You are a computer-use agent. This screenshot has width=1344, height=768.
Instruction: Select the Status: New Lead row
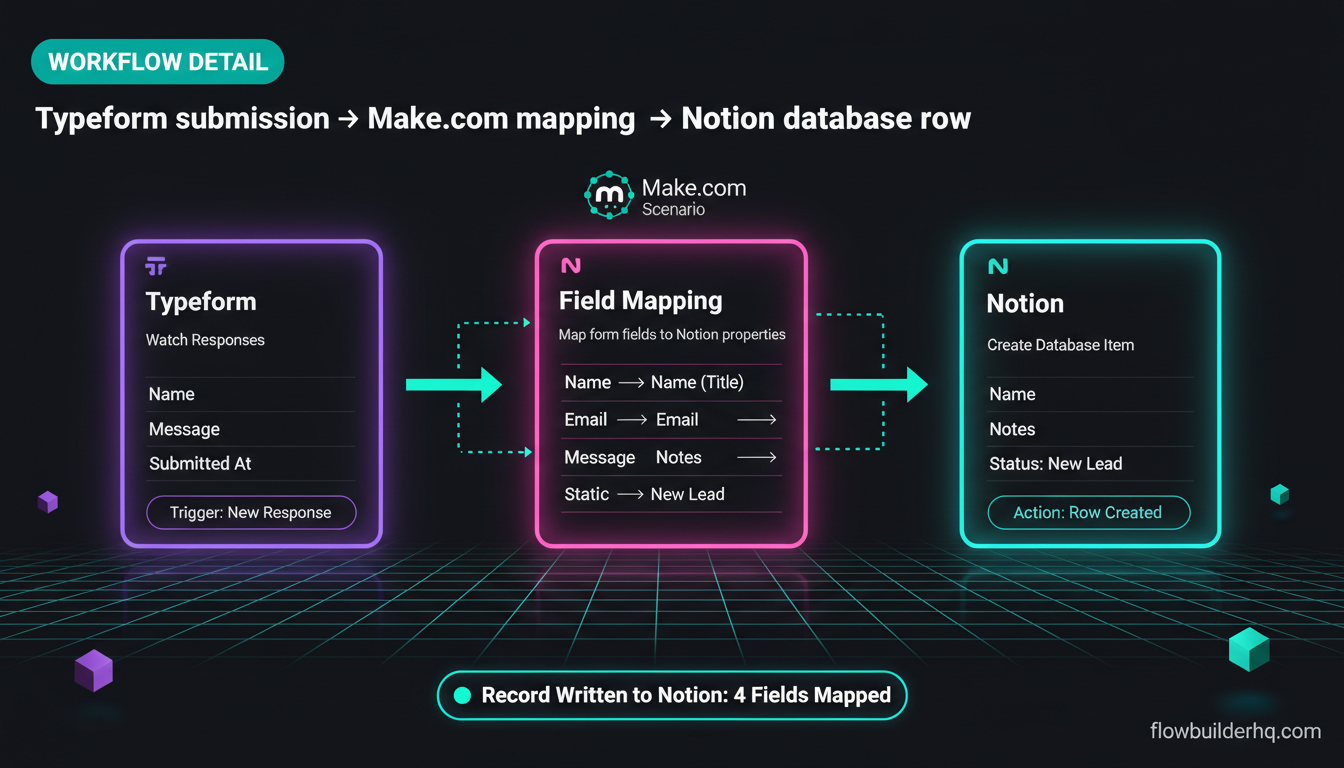[1090, 464]
